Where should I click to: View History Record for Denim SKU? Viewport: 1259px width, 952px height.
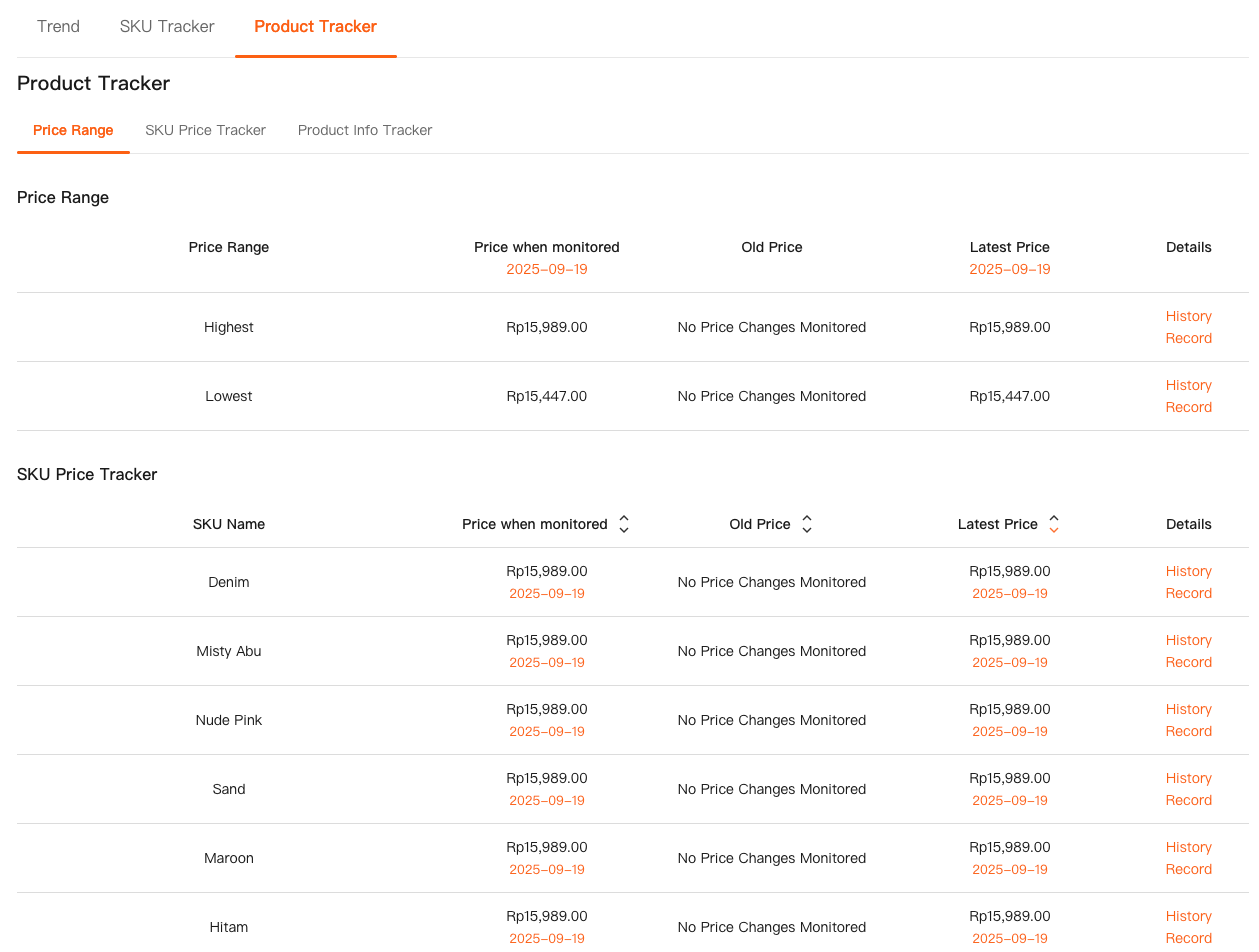click(x=1188, y=582)
